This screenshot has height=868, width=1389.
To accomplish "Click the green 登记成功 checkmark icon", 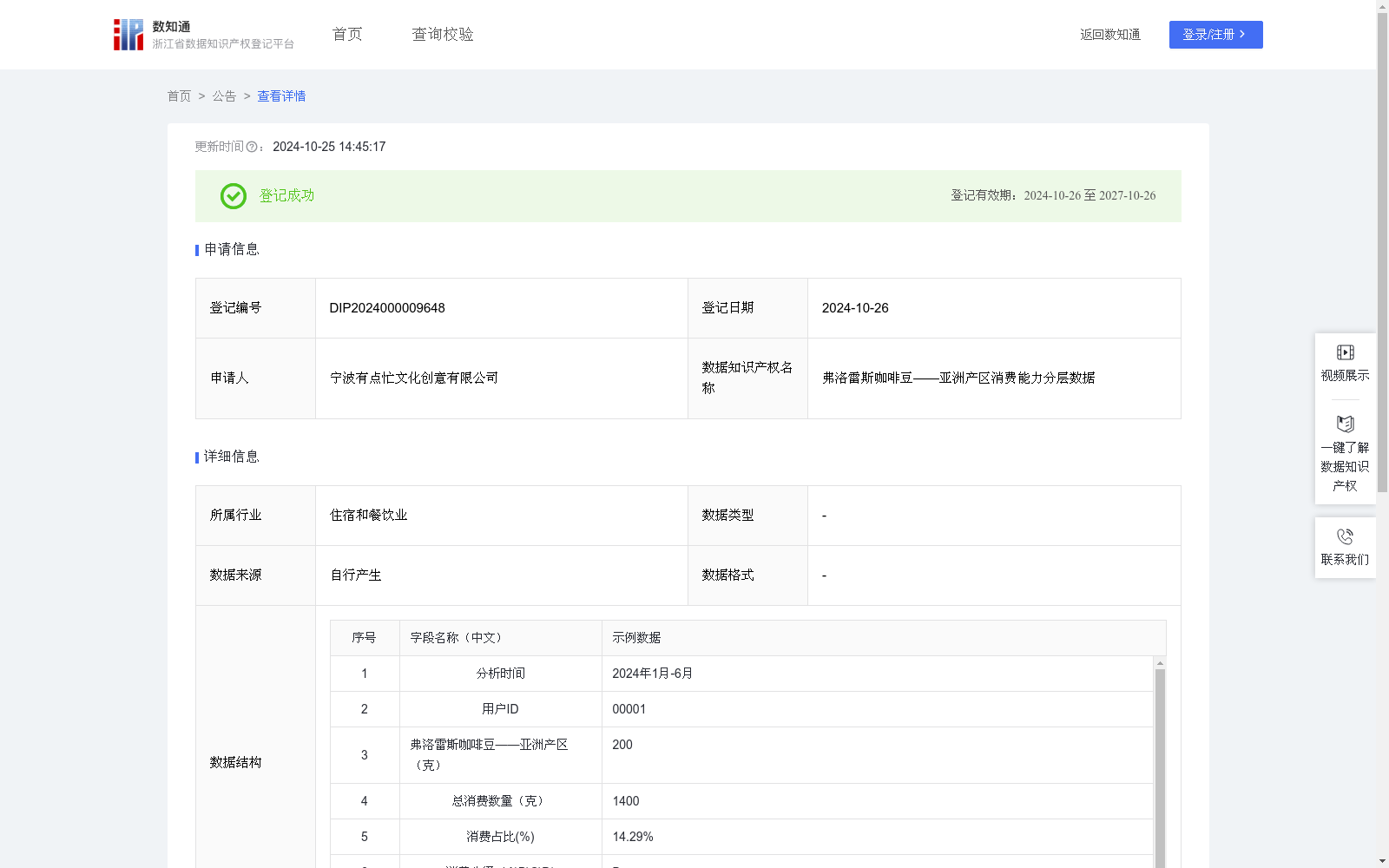I will tap(233, 196).
